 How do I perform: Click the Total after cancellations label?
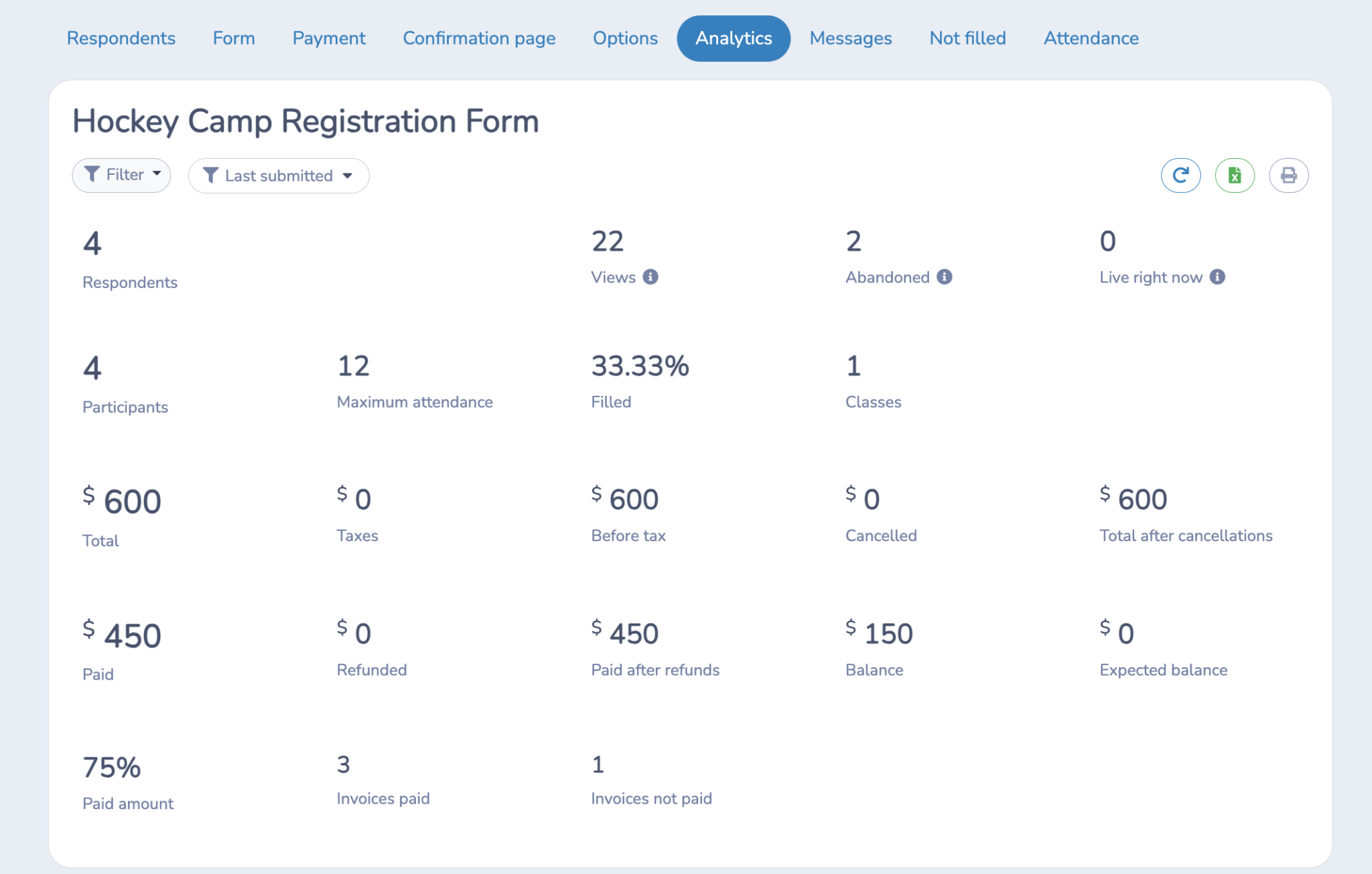tap(1186, 536)
